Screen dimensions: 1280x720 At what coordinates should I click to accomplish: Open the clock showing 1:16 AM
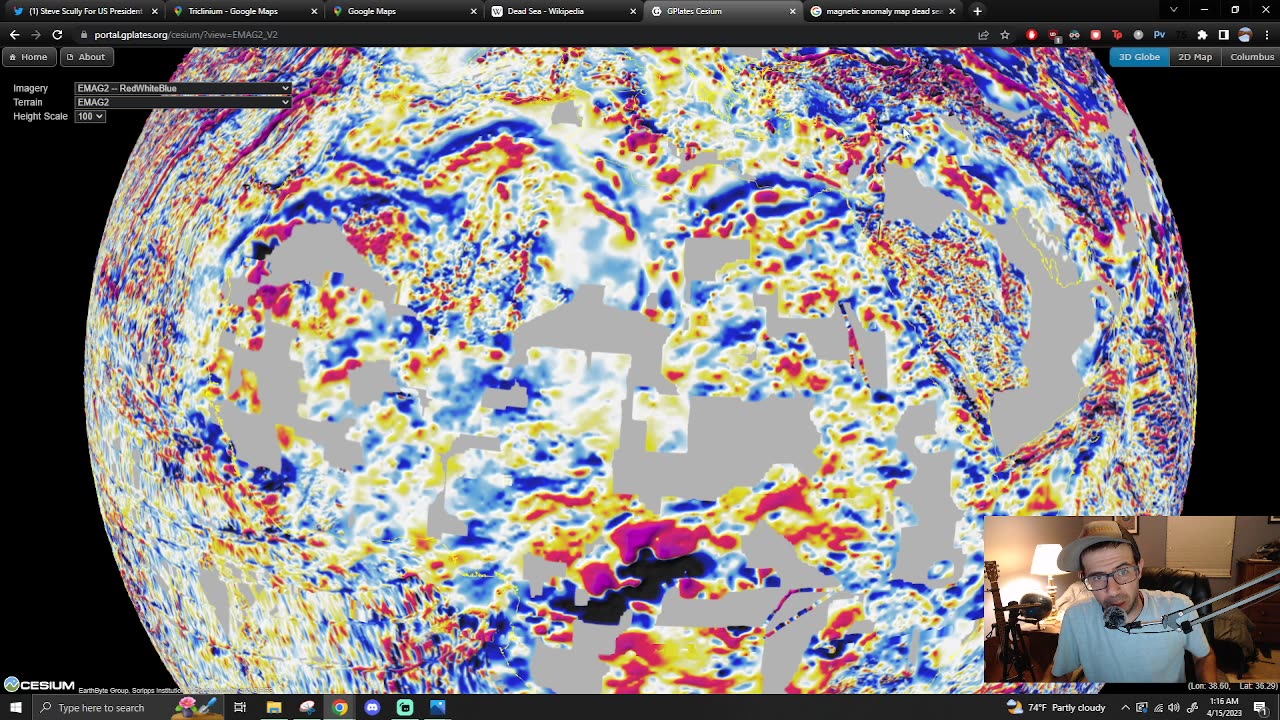point(1223,708)
